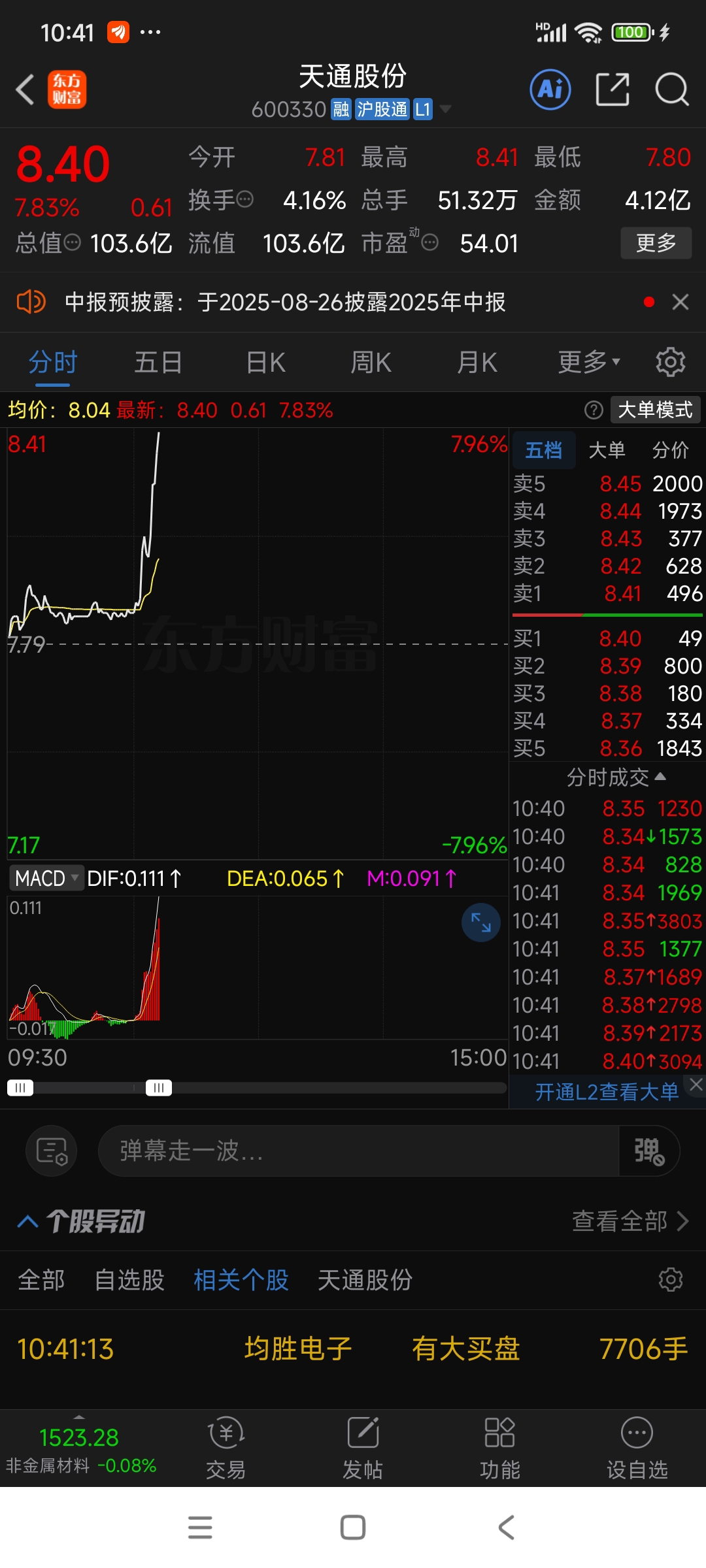Tap 开通L2查看大单 link
The image size is (706, 1568).
(x=607, y=1092)
